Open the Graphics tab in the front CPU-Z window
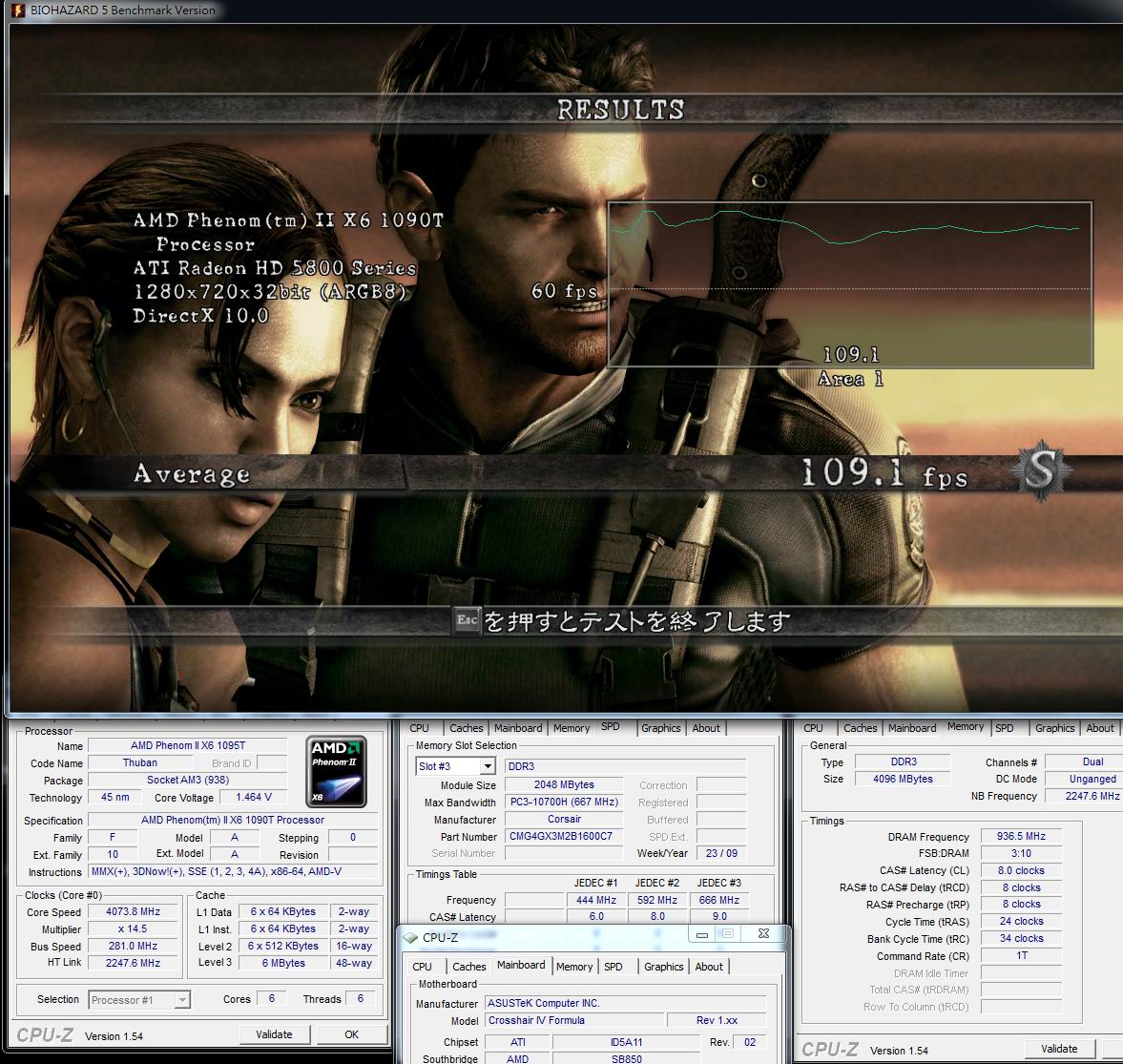 point(663,967)
